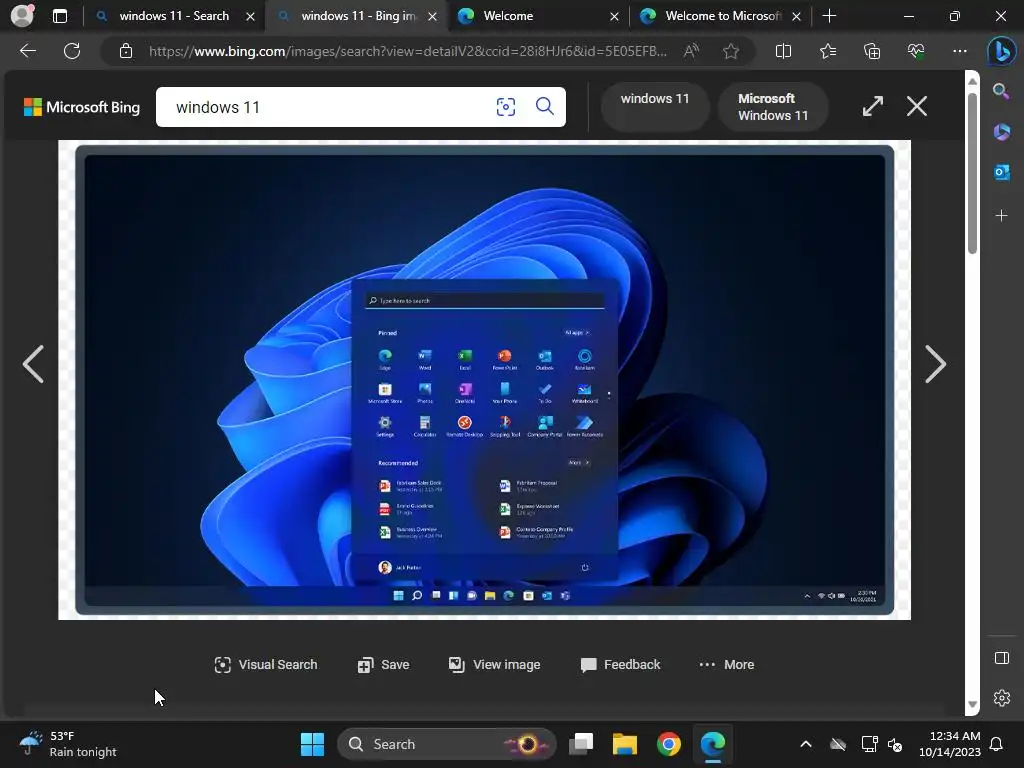This screenshot has width=1024, height=768.
Task: Send Feedback about image
Action: [x=620, y=665]
